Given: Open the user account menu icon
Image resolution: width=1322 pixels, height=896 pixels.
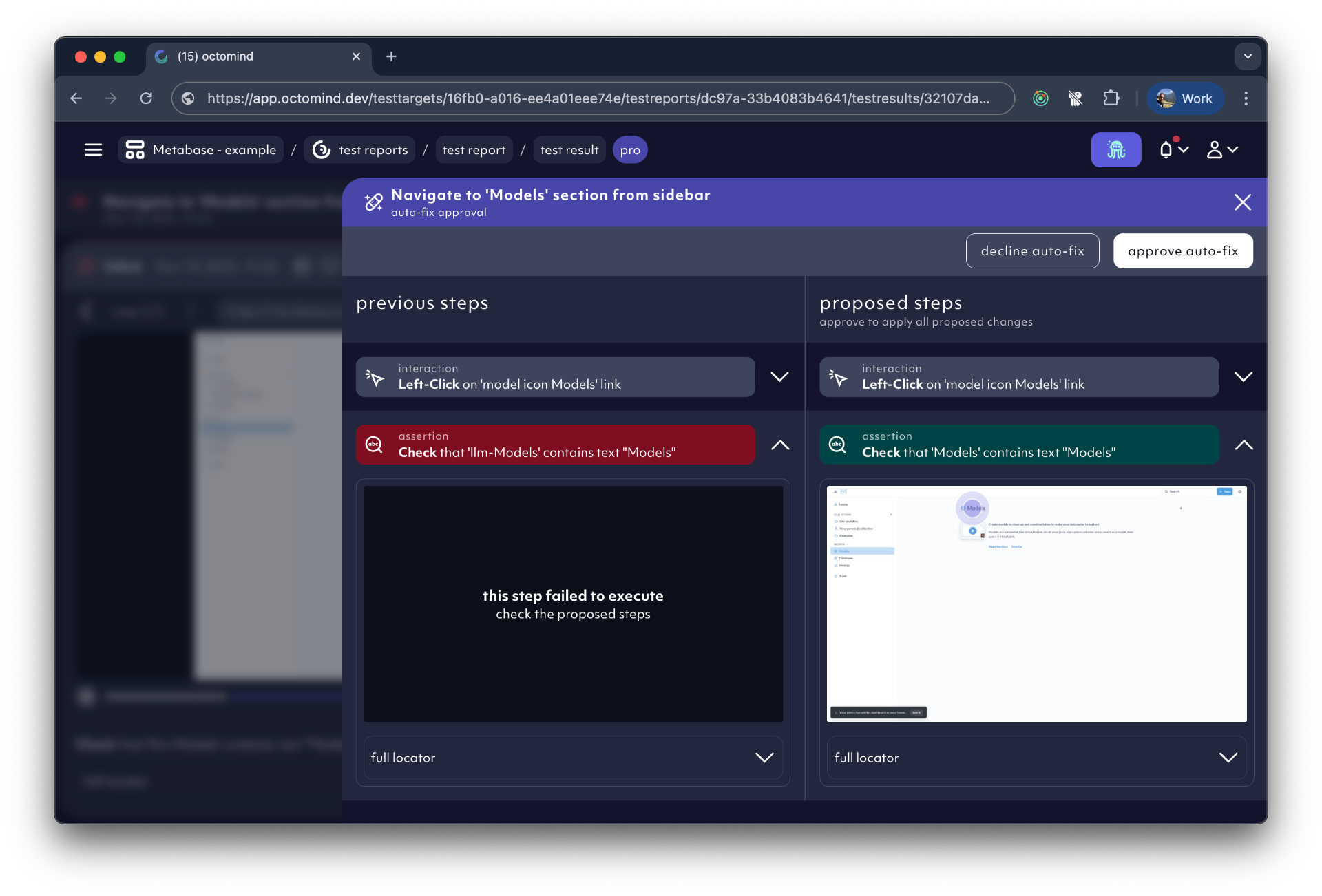Looking at the screenshot, I should coord(1215,150).
